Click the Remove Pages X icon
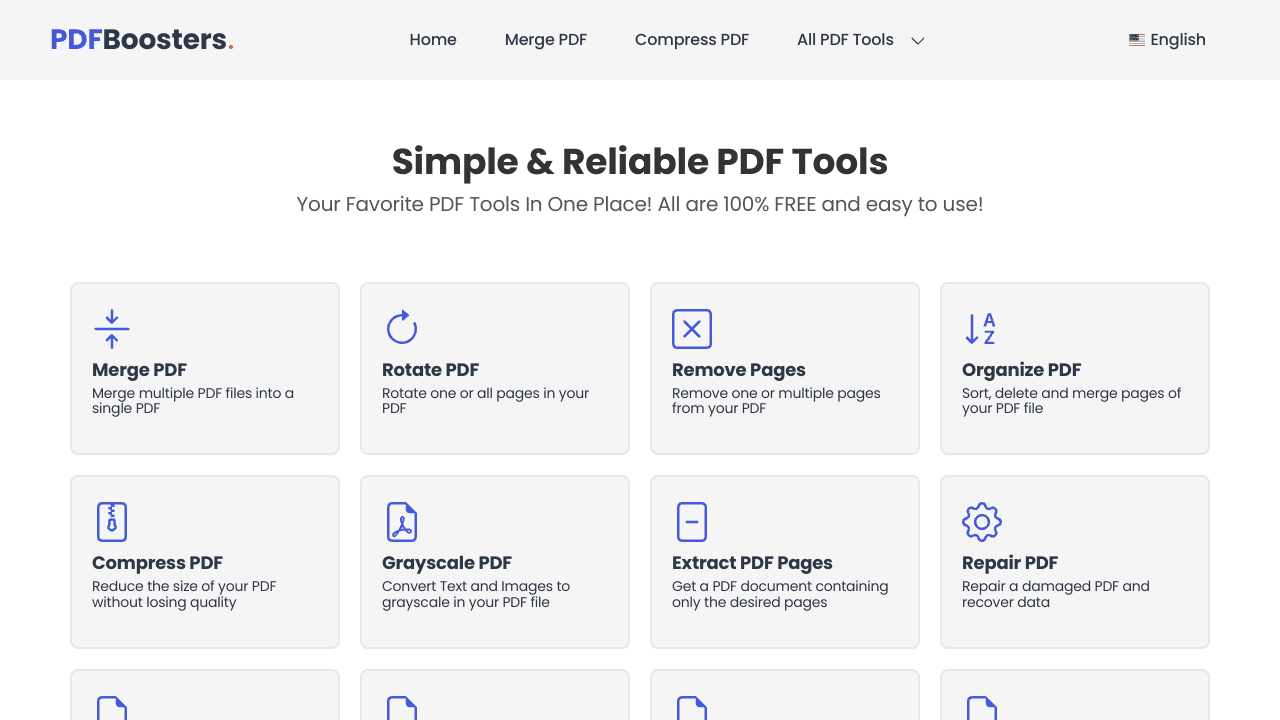The height and width of the screenshot is (720, 1280). pyautogui.click(x=692, y=328)
